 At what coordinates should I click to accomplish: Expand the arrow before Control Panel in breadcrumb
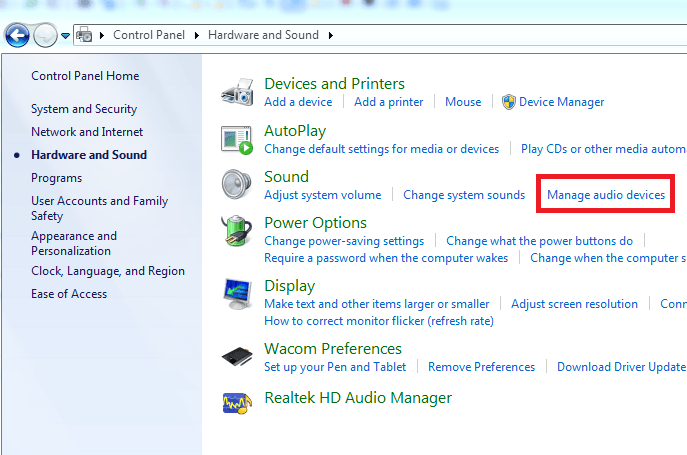[x=102, y=36]
